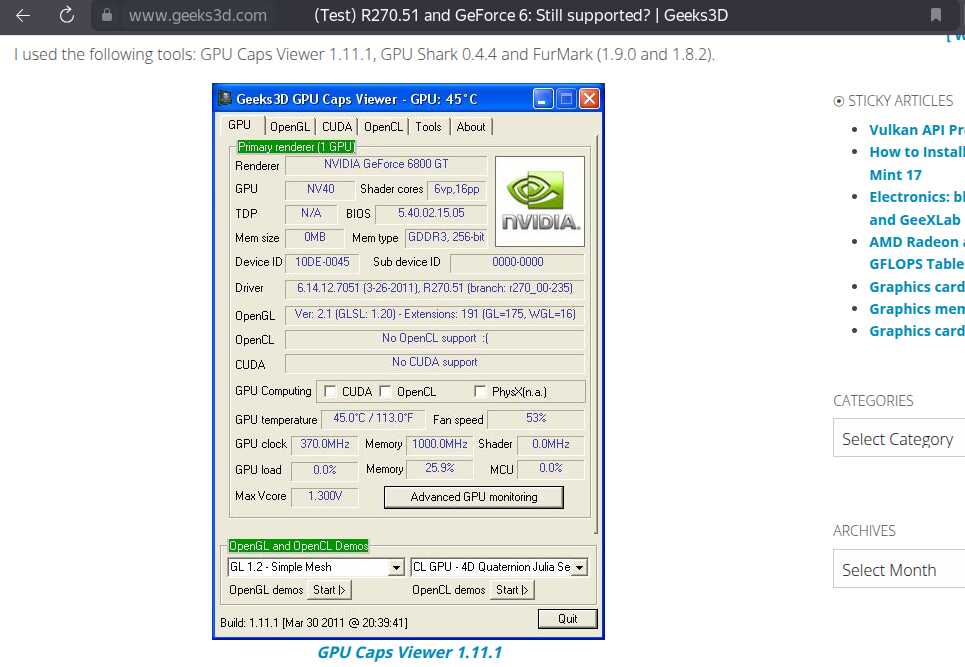
Task: Open the Vulkan API sticky article link
Action: (x=916, y=130)
